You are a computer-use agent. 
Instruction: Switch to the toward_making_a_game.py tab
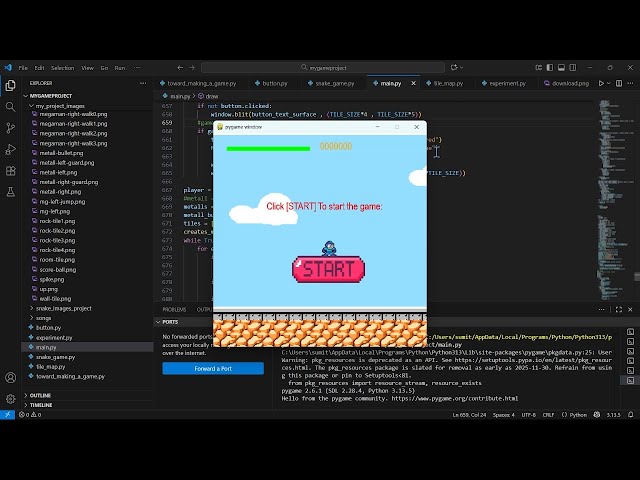coord(198,83)
